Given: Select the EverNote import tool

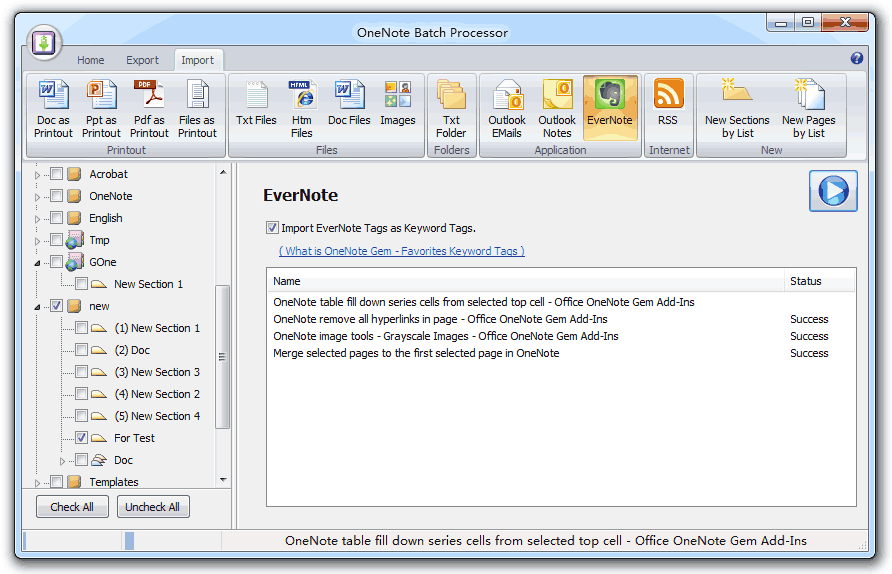Looking at the screenshot, I should tap(610, 109).
